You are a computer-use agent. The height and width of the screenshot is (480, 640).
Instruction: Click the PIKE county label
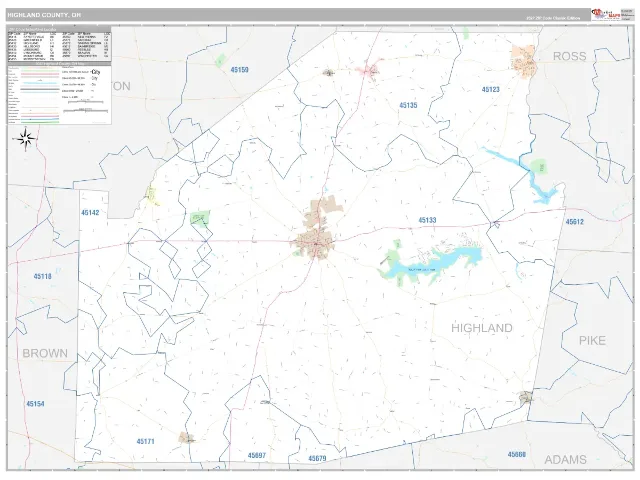click(x=592, y=340)
